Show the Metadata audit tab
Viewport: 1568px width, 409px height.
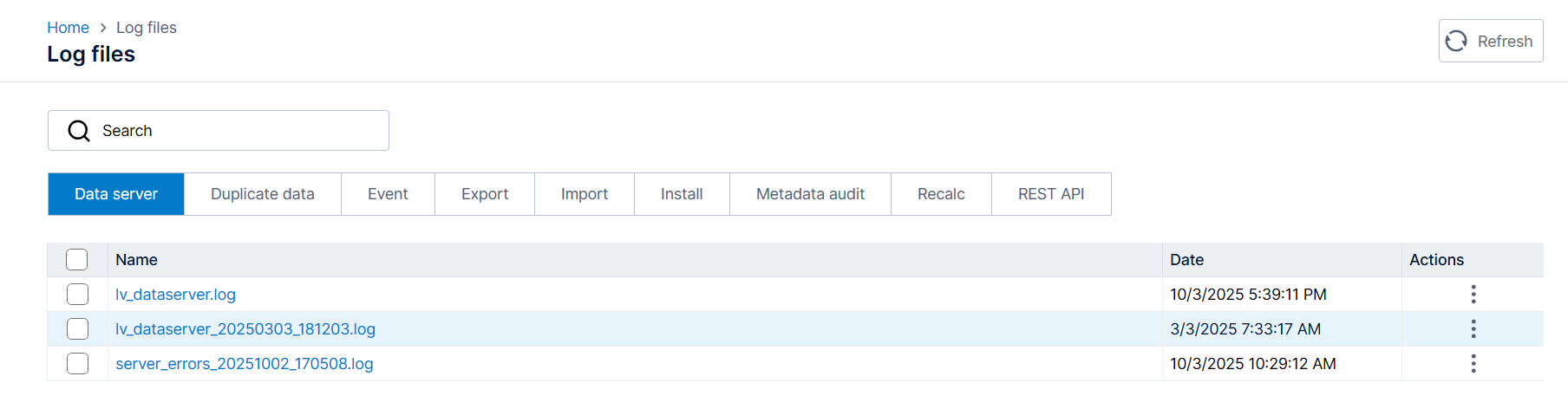point(810,194)
